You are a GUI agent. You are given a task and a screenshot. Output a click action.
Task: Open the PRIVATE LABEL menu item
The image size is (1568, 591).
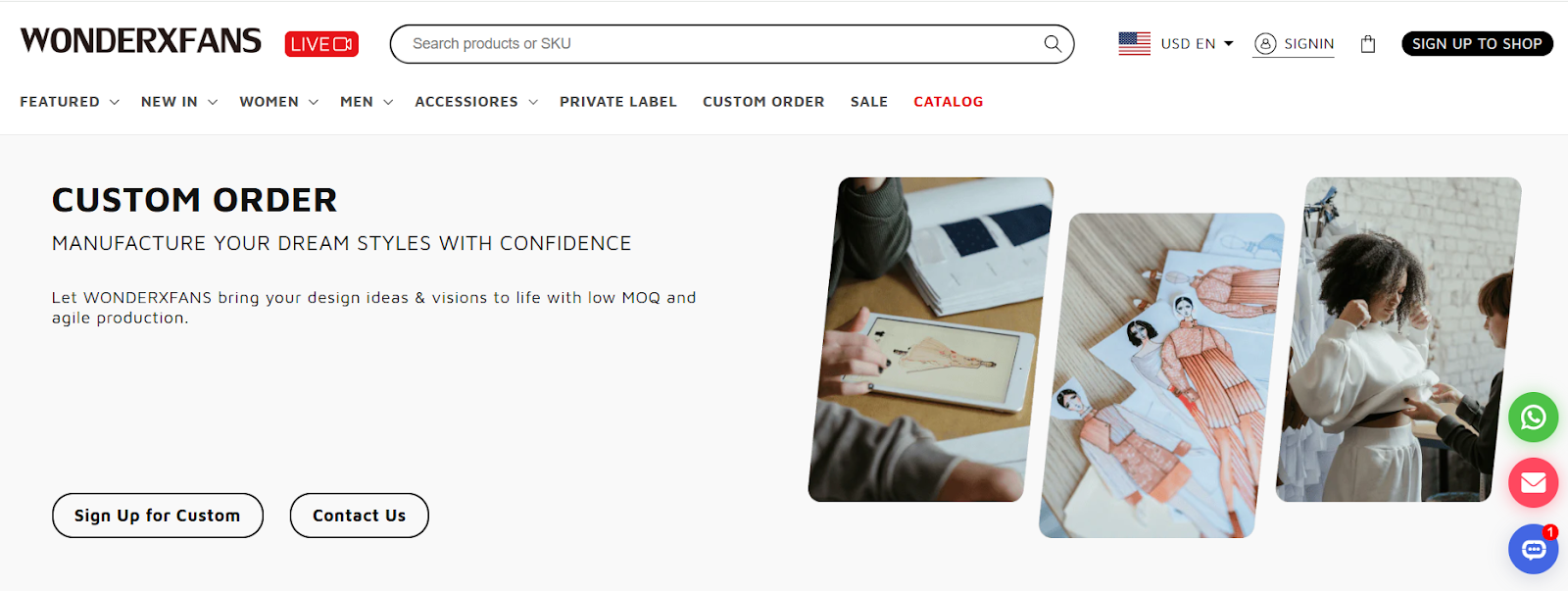[x=618, y=102]
